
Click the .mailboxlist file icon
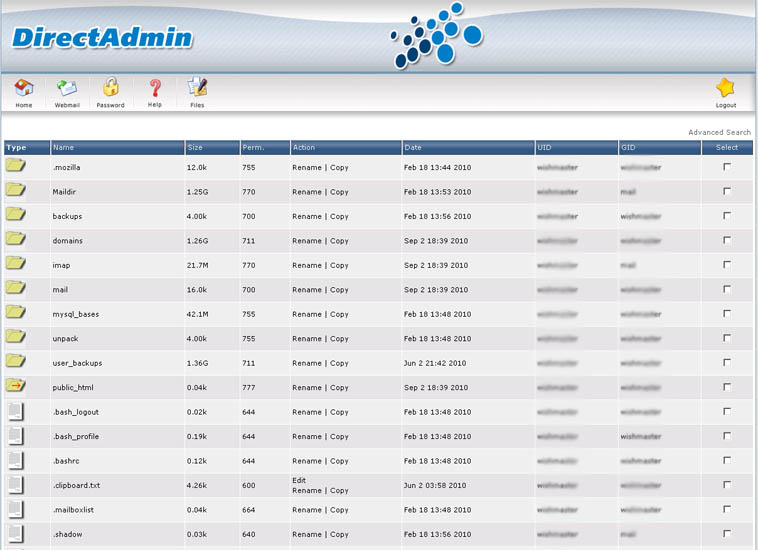coord(15,509)
